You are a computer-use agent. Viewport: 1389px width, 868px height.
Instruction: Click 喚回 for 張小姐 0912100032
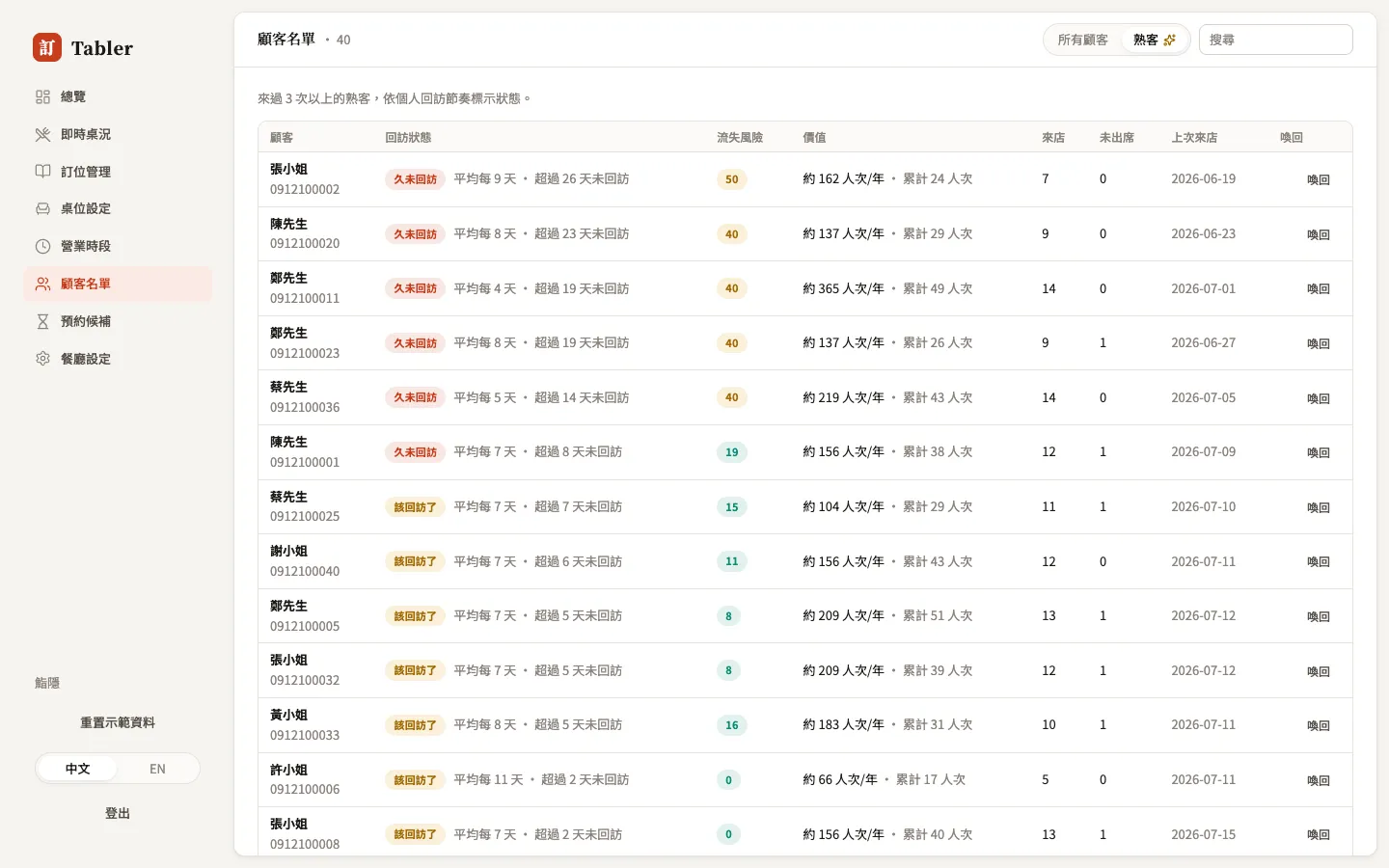[x=1318, y=671]
